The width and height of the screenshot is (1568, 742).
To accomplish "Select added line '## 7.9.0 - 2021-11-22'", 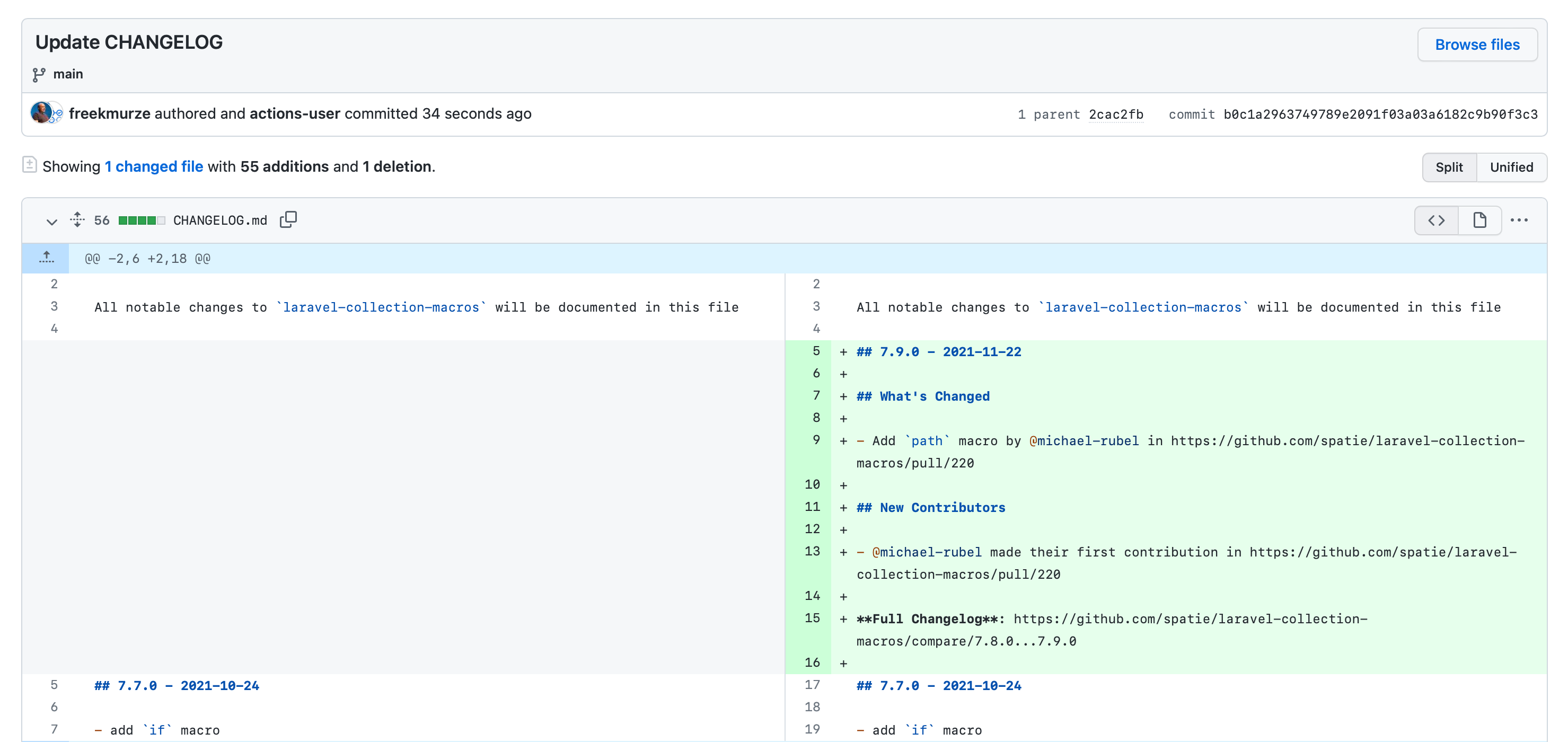I will 939,352.
